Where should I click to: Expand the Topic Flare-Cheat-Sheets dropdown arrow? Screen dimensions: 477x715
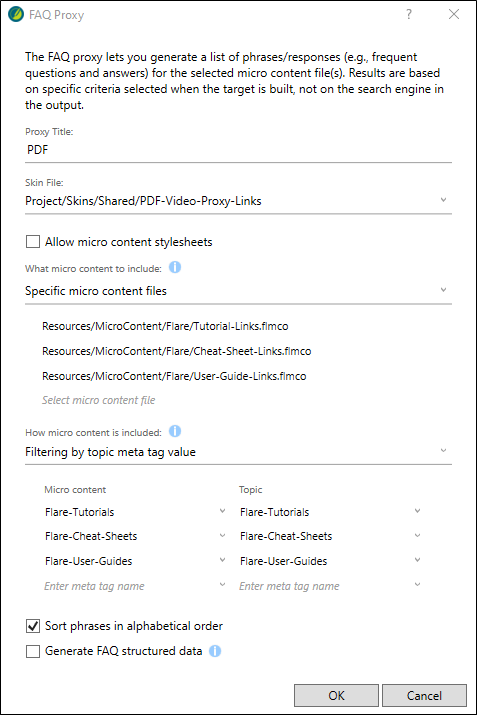(x=417, y=535)
